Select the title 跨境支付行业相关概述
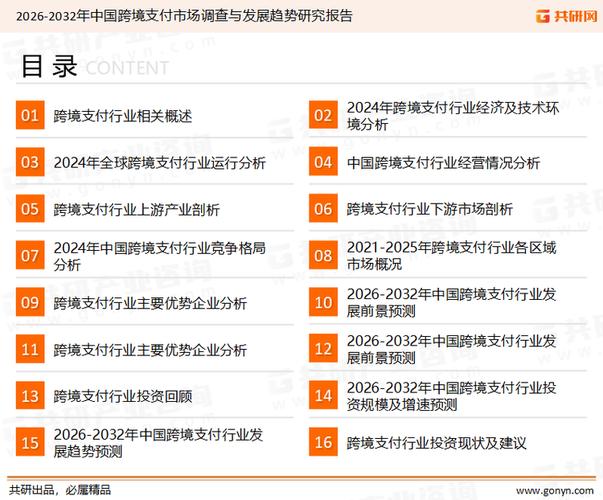603x500 pixels. click(x=123, y=116)
